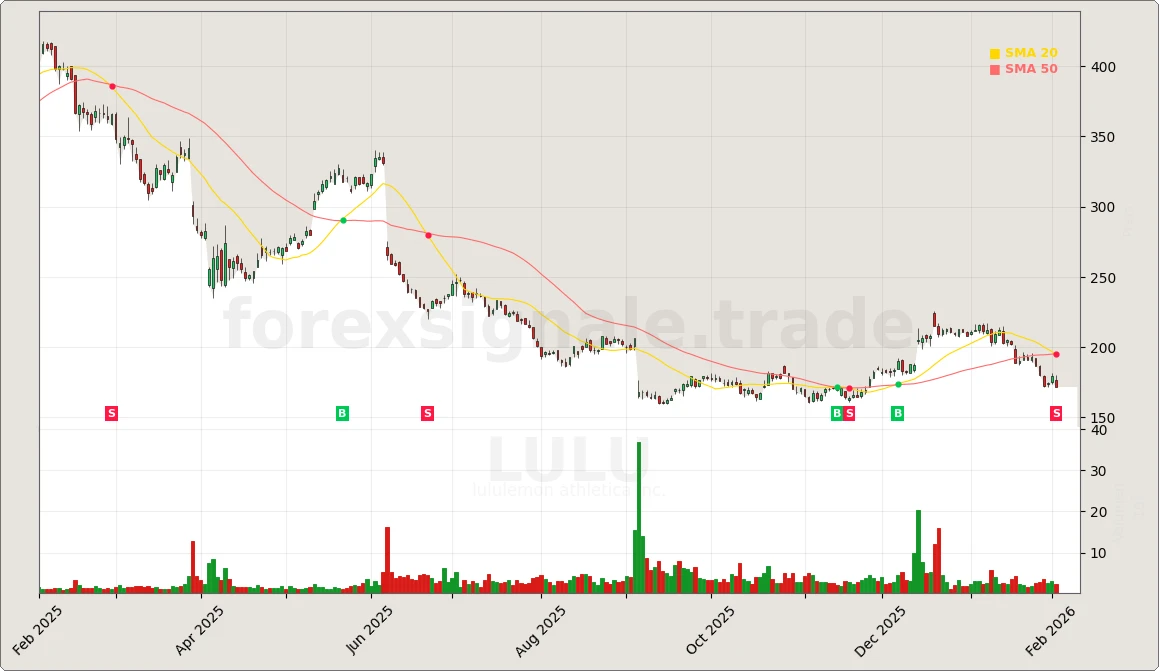Select the SMA 50 legend label
This screenshot has width=1159, height=671.
click(1031, 70)
